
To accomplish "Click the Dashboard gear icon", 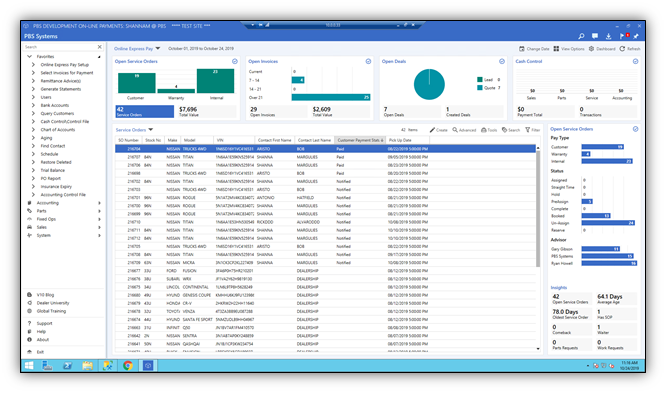I will (x=591, y=49).
